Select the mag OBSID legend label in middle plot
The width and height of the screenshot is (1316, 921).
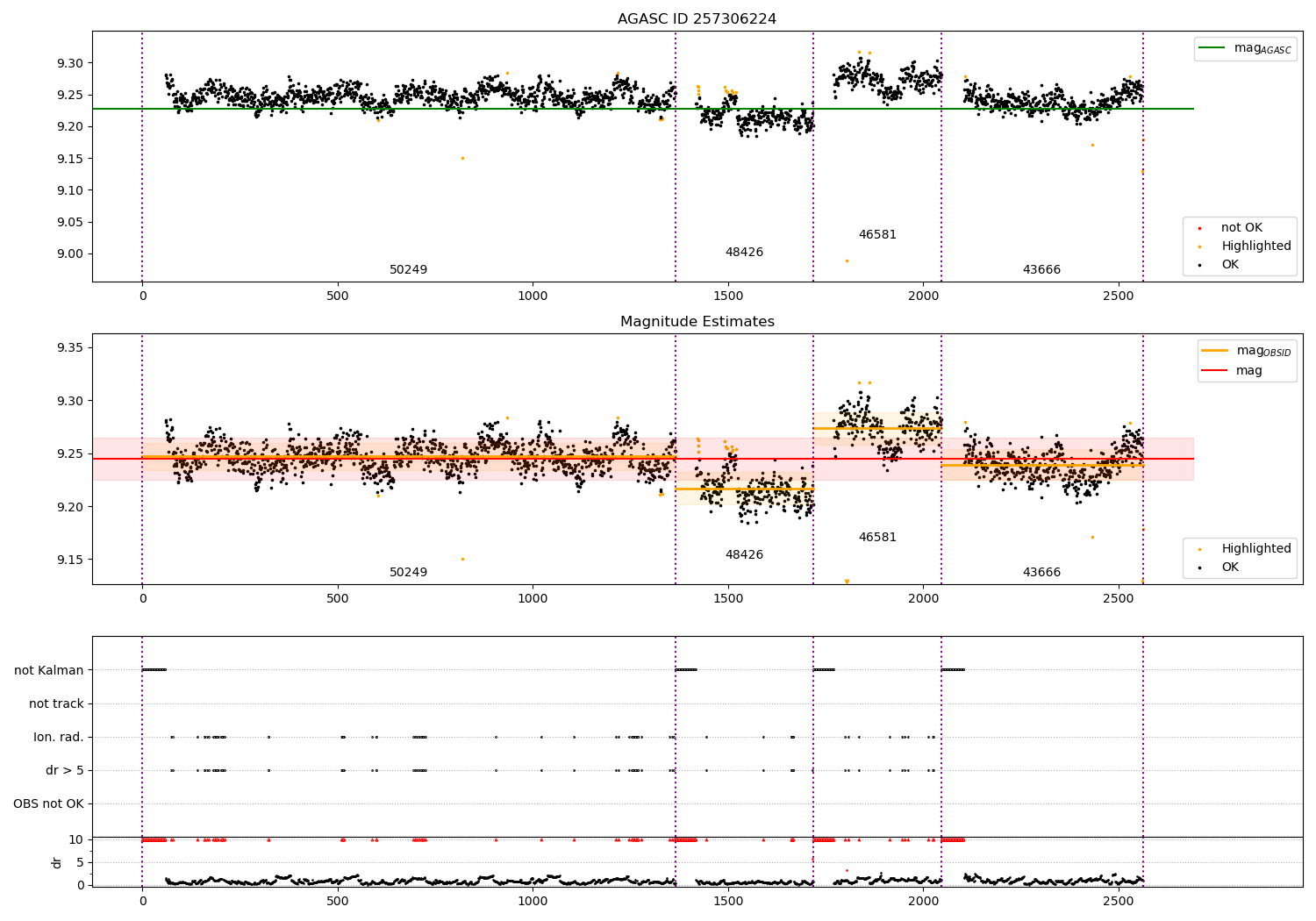point(1263,351)
